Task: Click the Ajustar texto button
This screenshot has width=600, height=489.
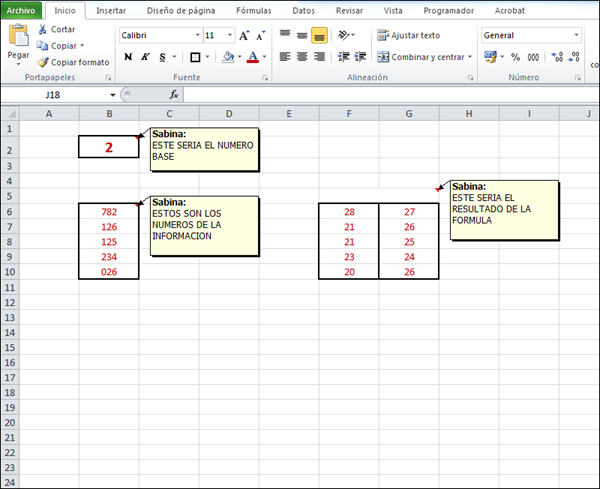Action: [x=408, y=35]
